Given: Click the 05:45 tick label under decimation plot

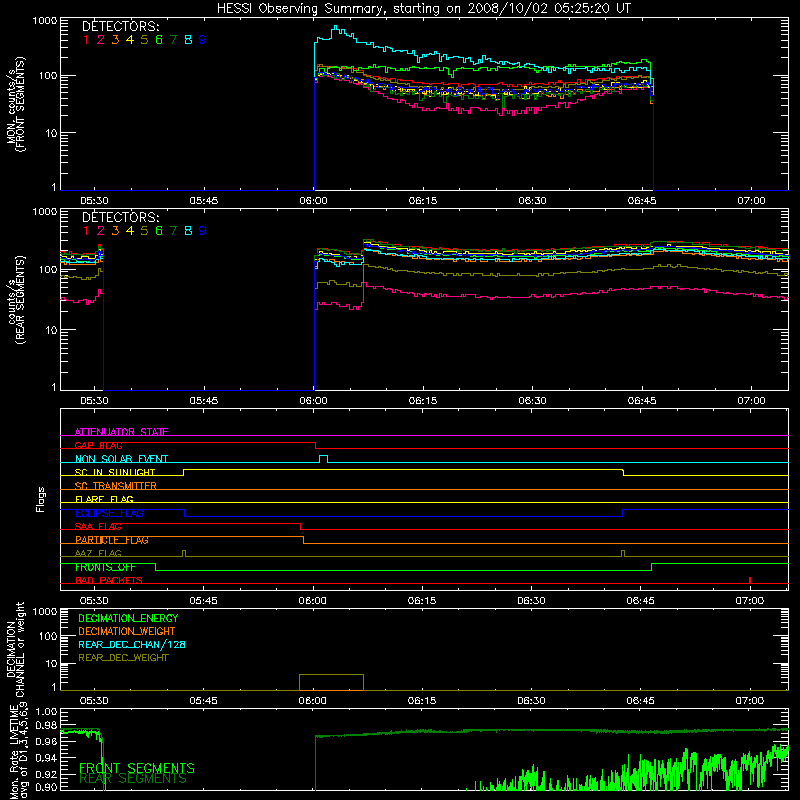Looking at the screenshot, I should (x=203, y=701).
